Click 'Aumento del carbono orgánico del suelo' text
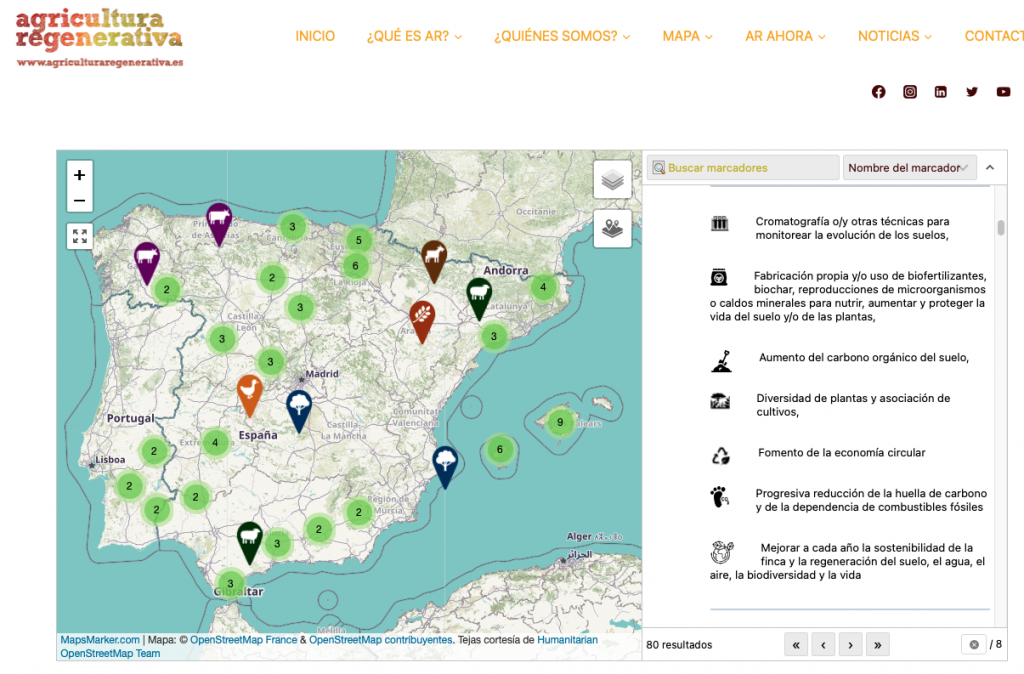The height and width of the screenshot is (674, 1024). click(863, 357)
